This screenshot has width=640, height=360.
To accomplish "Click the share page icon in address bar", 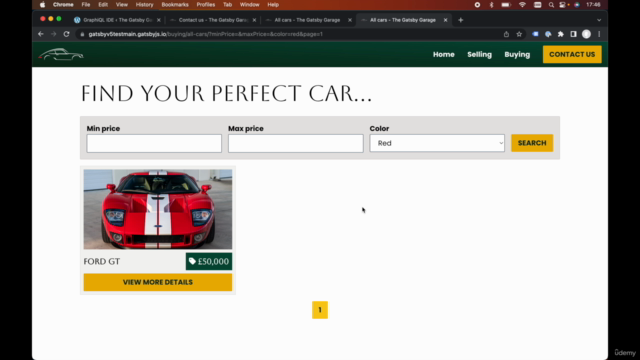I will 506,34.
